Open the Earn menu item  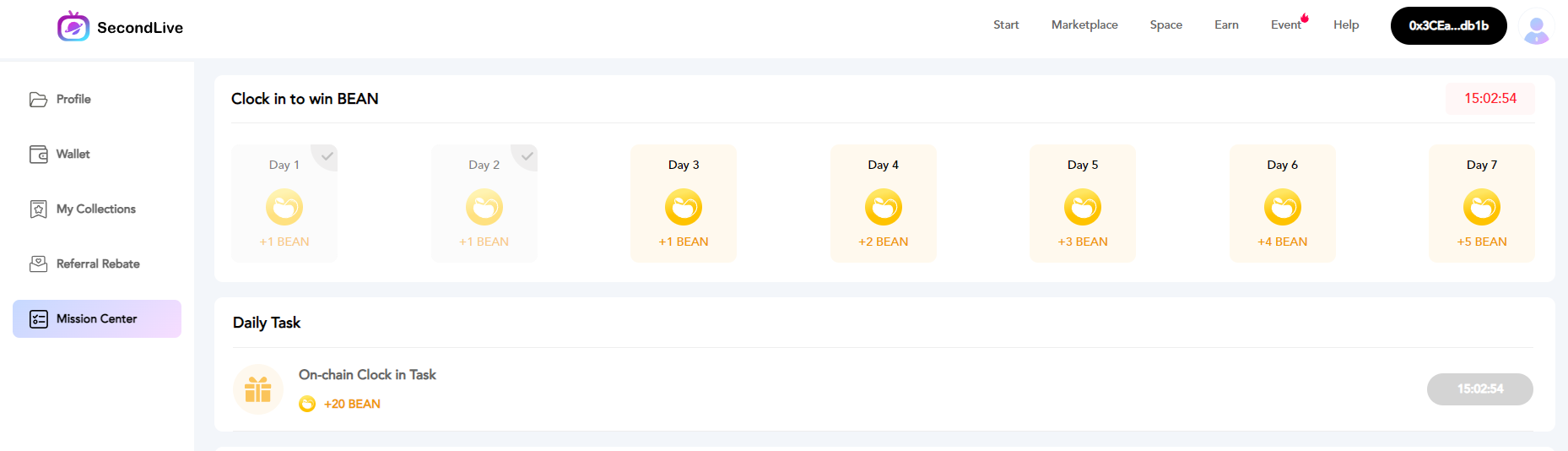click(x=1226, y=25)
